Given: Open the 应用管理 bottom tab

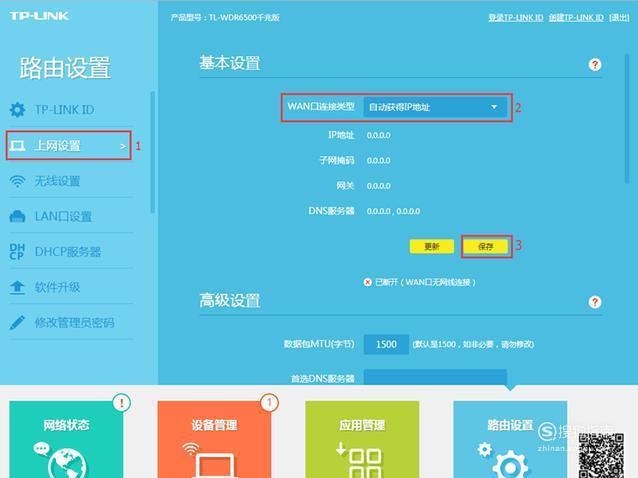Looking at the screenshot, I should (362, 440).
